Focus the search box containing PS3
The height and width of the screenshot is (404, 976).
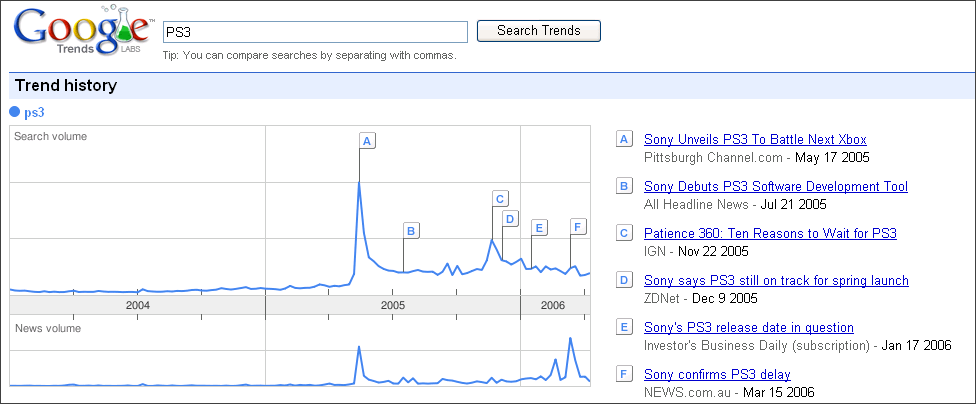[x=315, y=32]
